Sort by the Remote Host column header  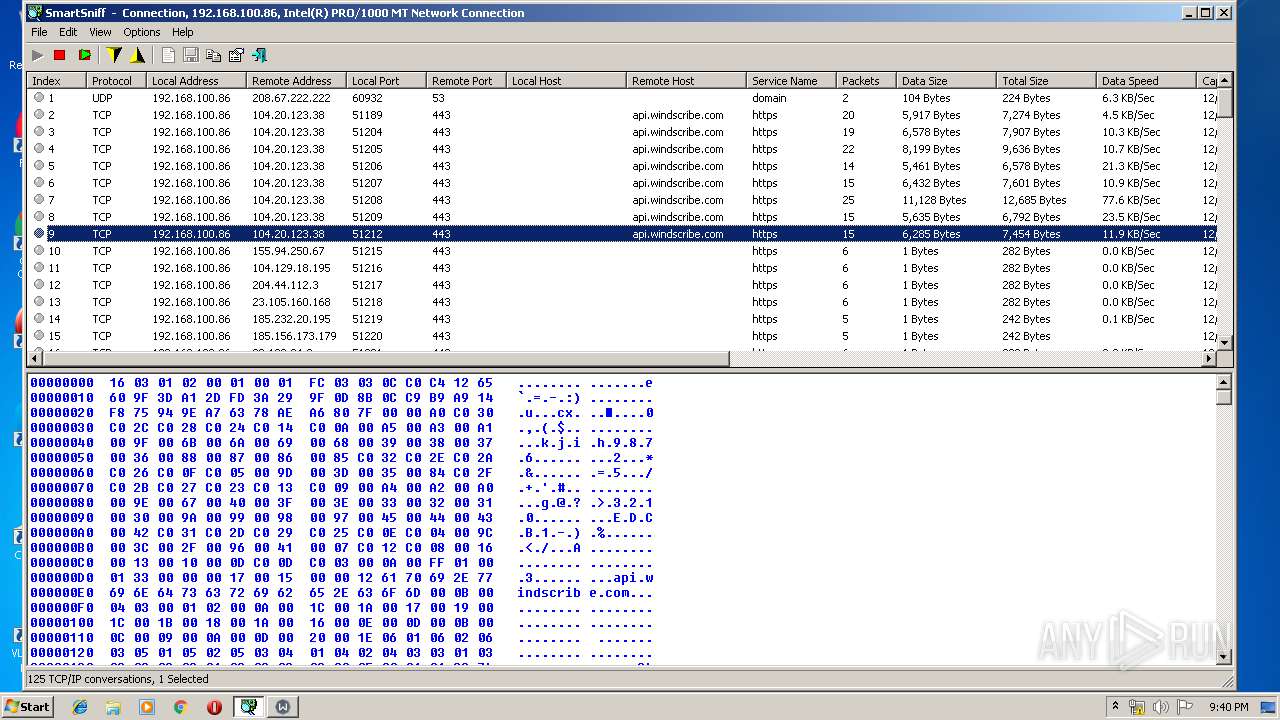click(686, 81)
